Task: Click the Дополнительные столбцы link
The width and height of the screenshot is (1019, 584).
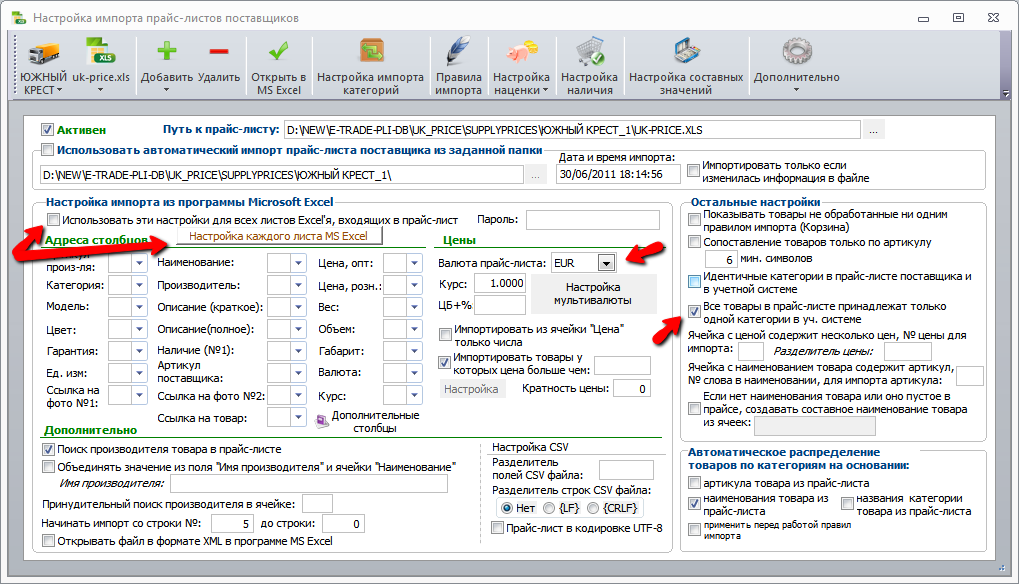Action: (x=374, y=422)
